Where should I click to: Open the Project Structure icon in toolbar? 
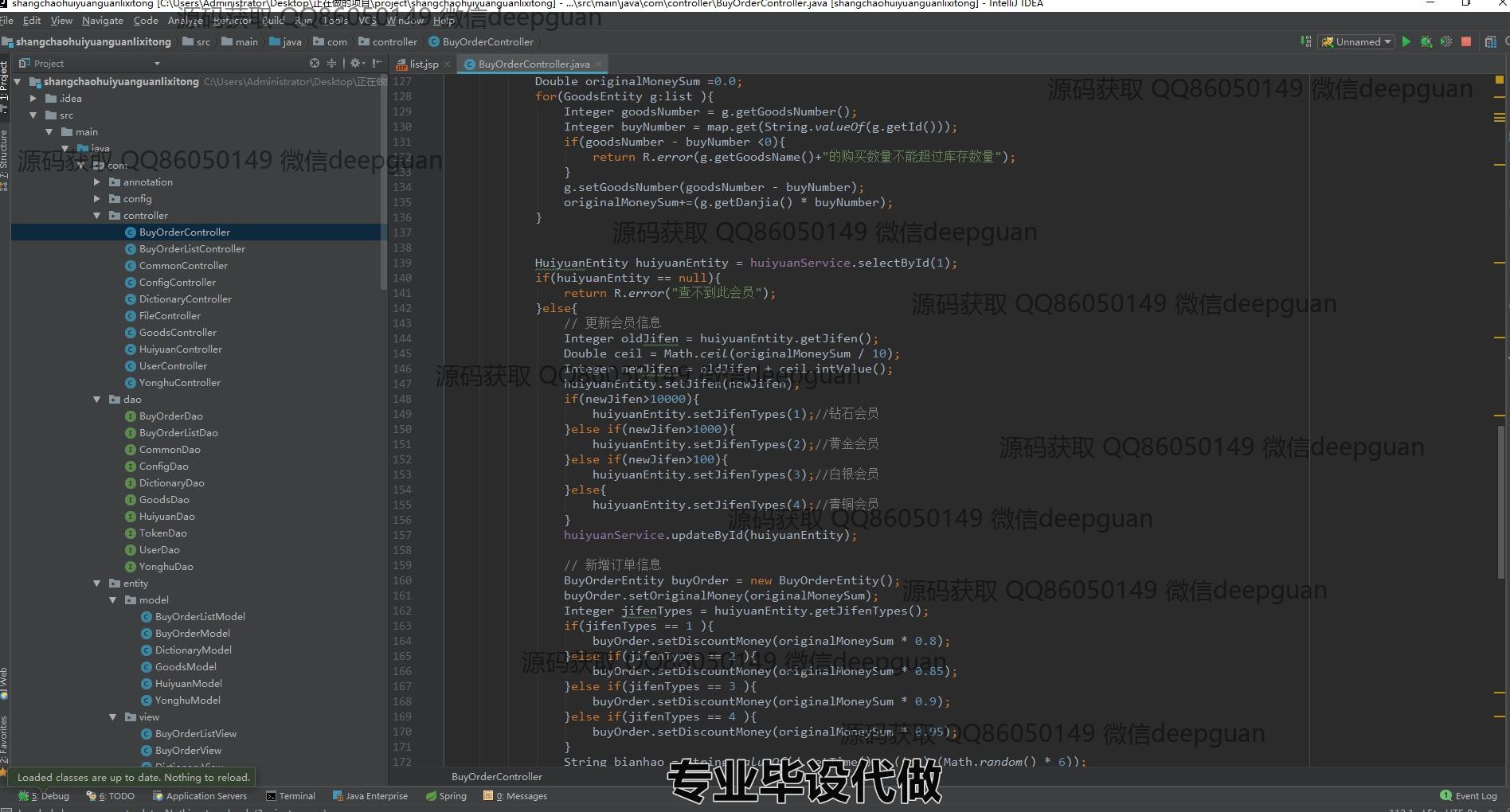tap(1490, 42)
